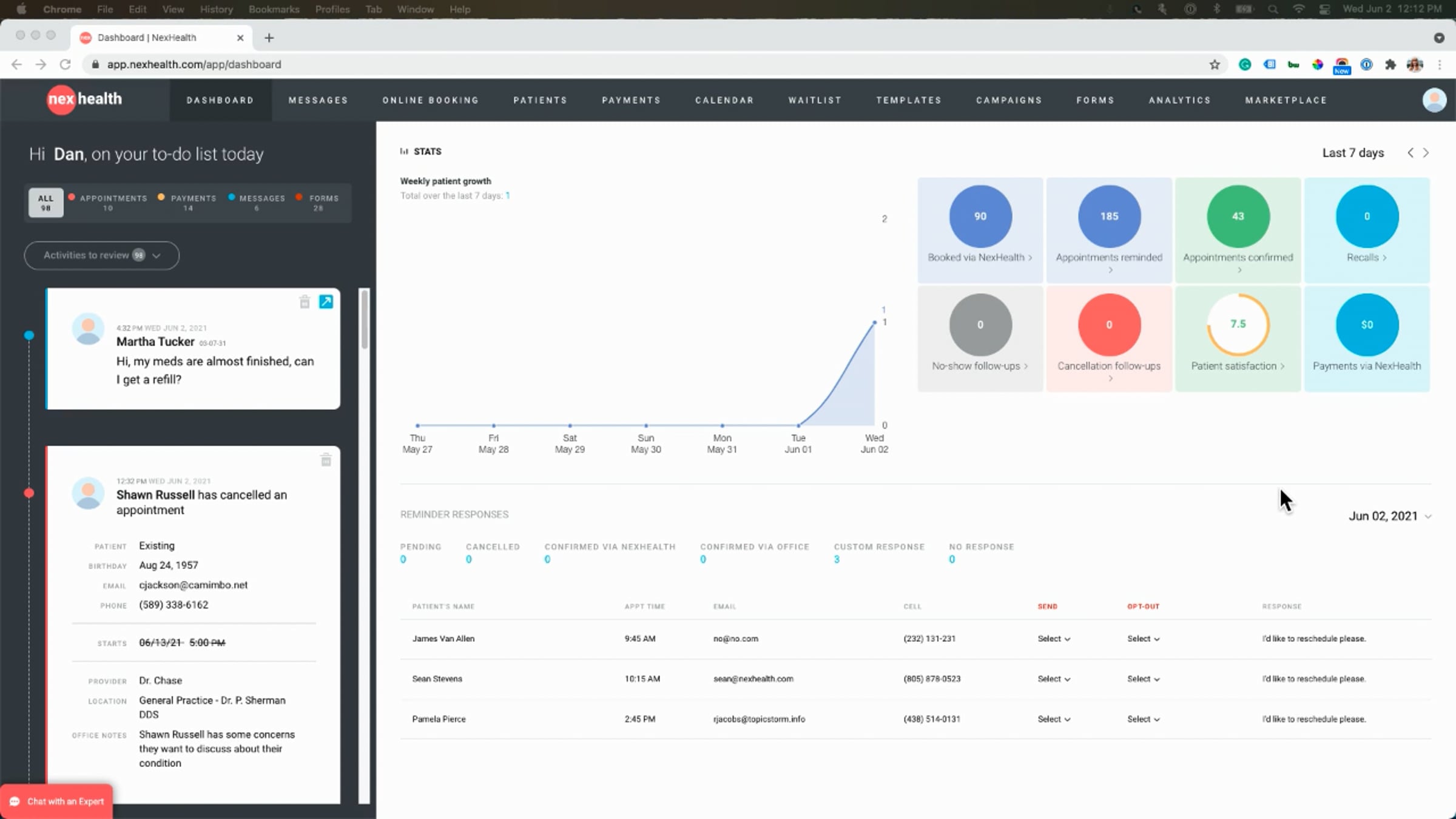The image size is (1456, 819).
Task: Go to previous 7-day period arrow
Action: 1410,153
